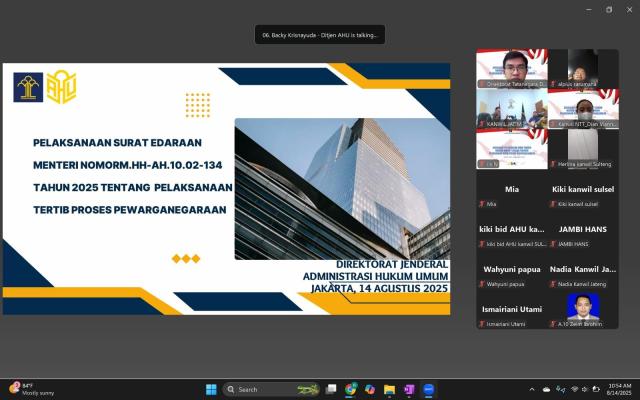Expand the hidden system tray icons chevron

click(532, 389)
